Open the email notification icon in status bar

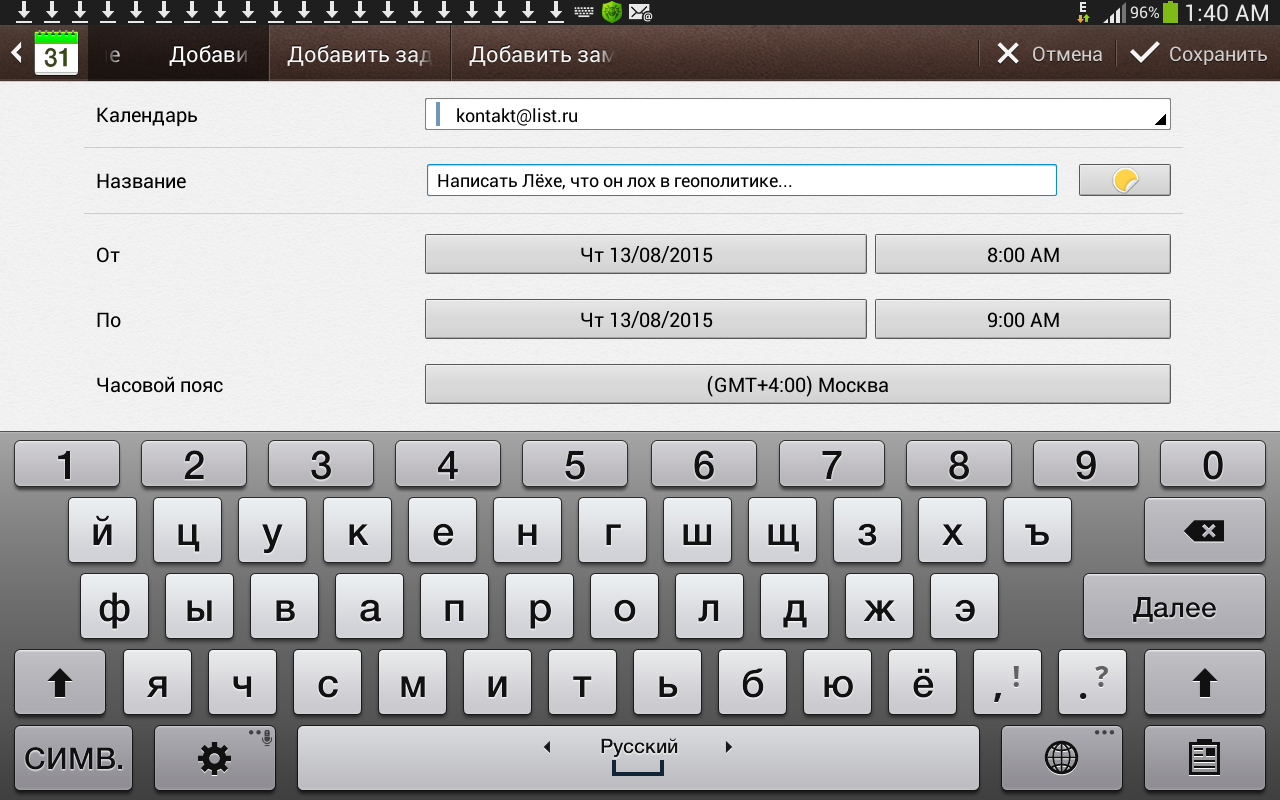(641, 13)
